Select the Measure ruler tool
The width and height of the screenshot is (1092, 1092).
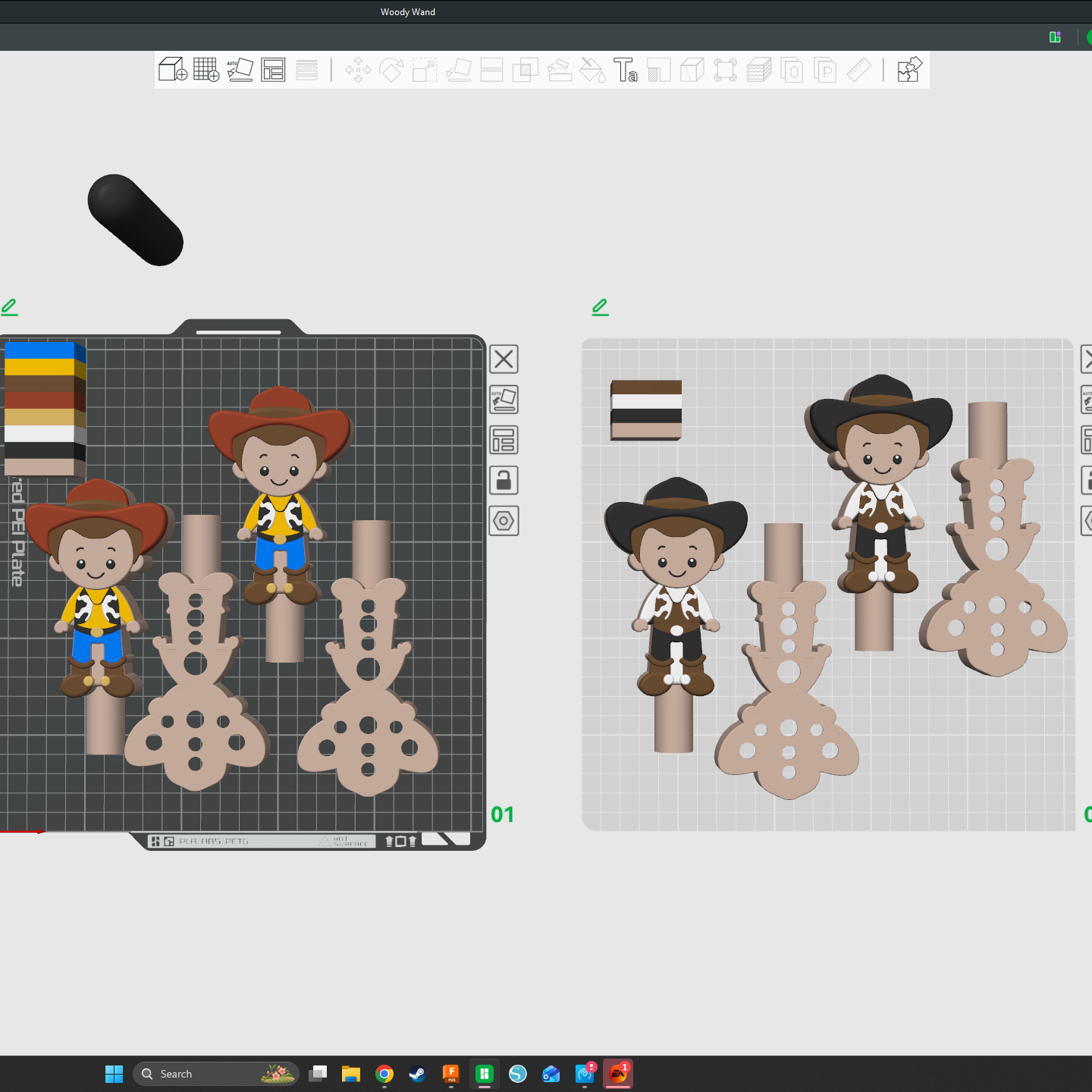(x=858, y=71)
